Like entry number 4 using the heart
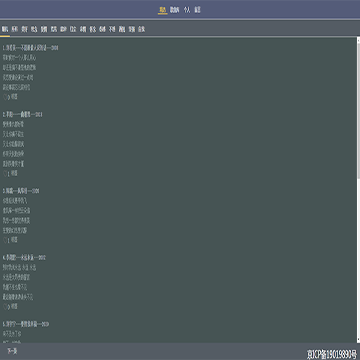 pos(5,306)
